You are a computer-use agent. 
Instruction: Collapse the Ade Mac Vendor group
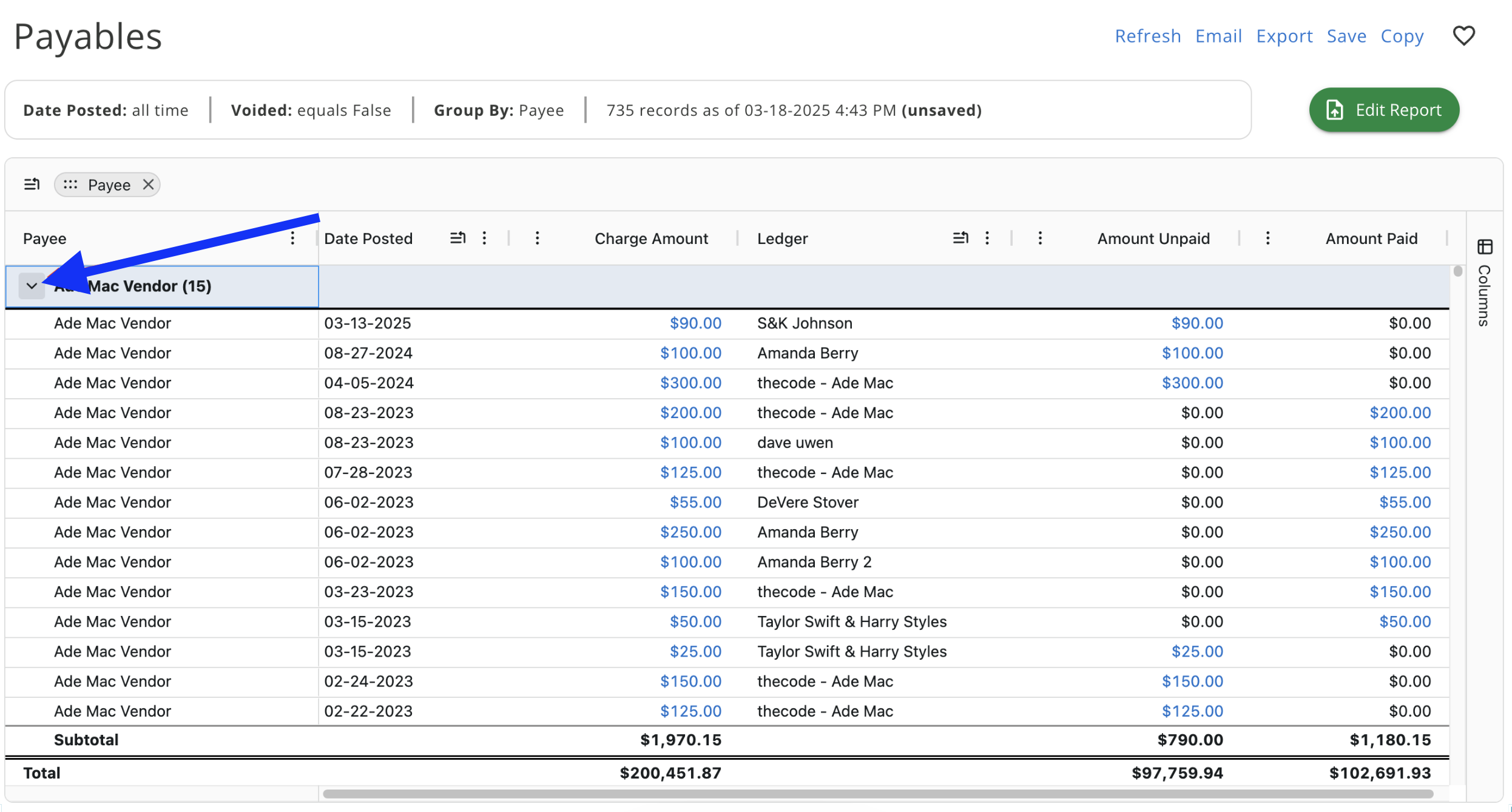tap(32, 286)
